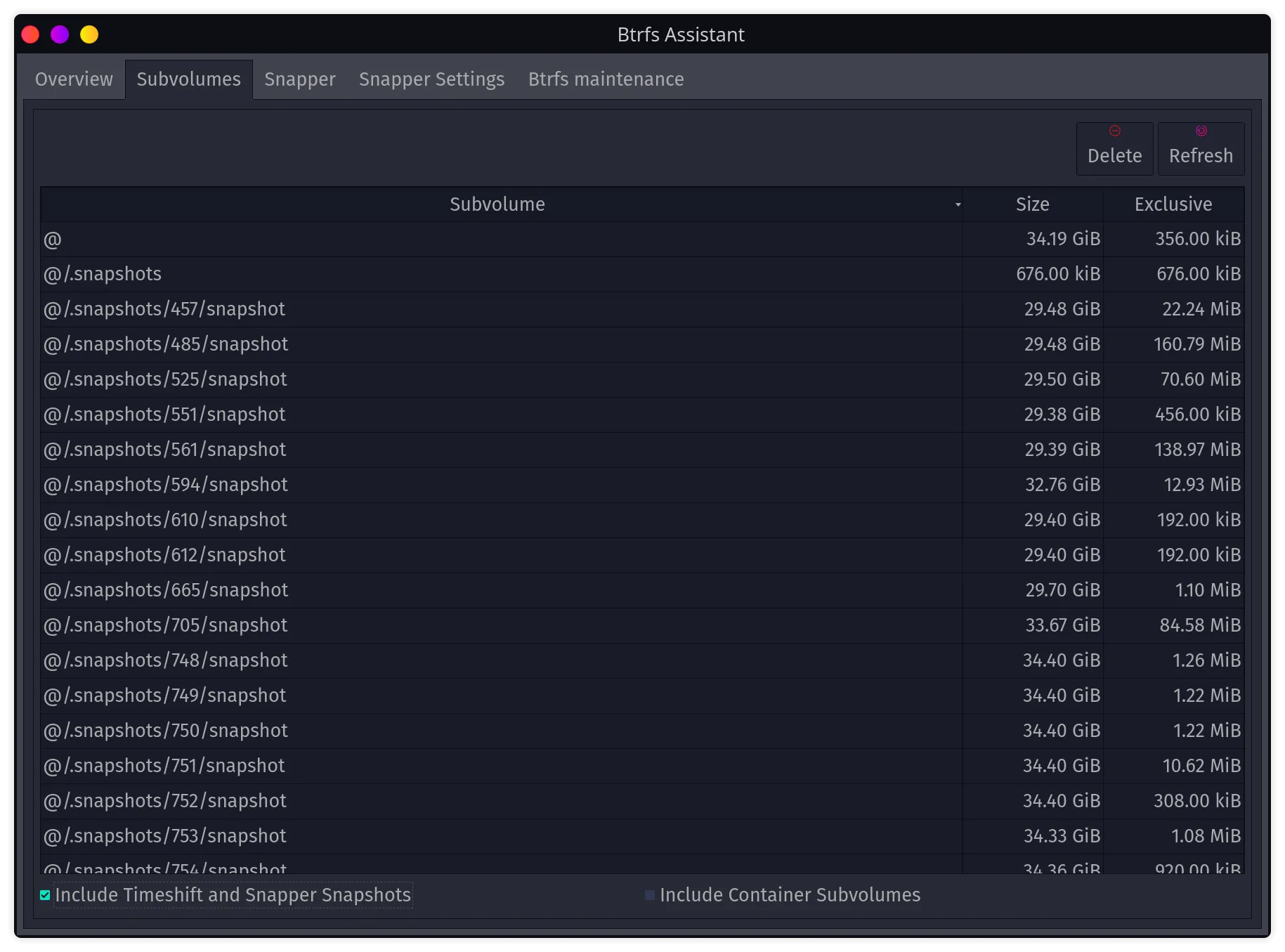
Task: Click the pink refresh icon above Refresh
Action: tap(1201, 131)
